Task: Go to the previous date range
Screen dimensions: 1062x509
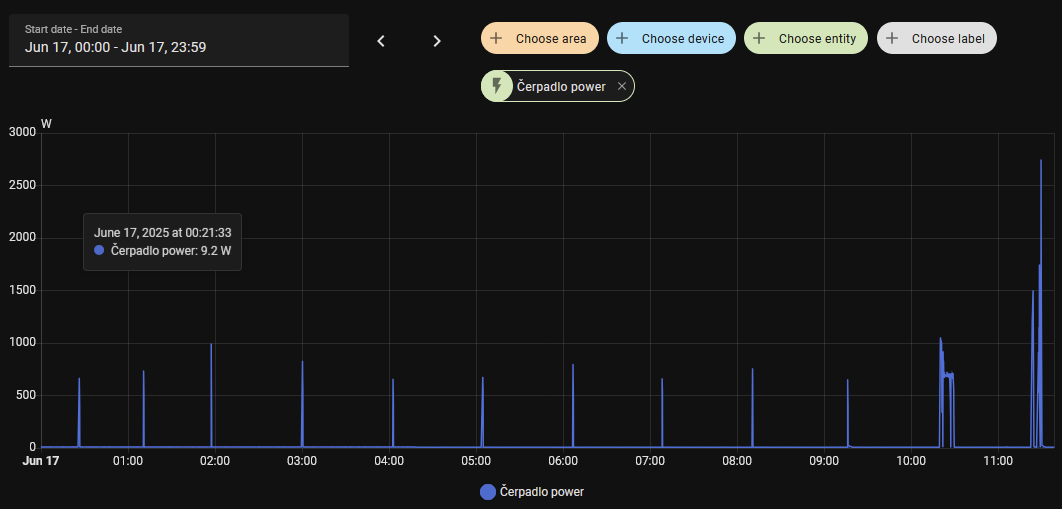Action: [x=381, y=41]
